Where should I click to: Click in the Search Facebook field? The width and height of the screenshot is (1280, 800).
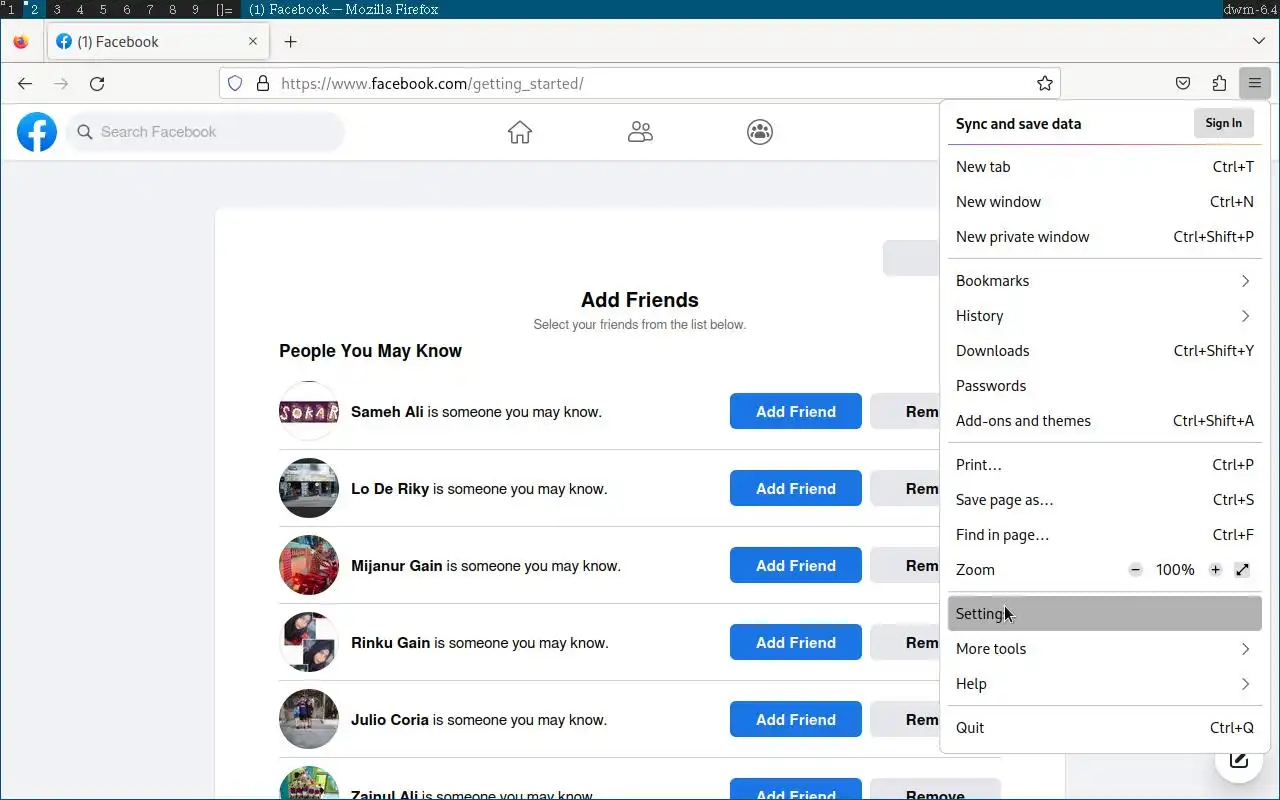206,132
